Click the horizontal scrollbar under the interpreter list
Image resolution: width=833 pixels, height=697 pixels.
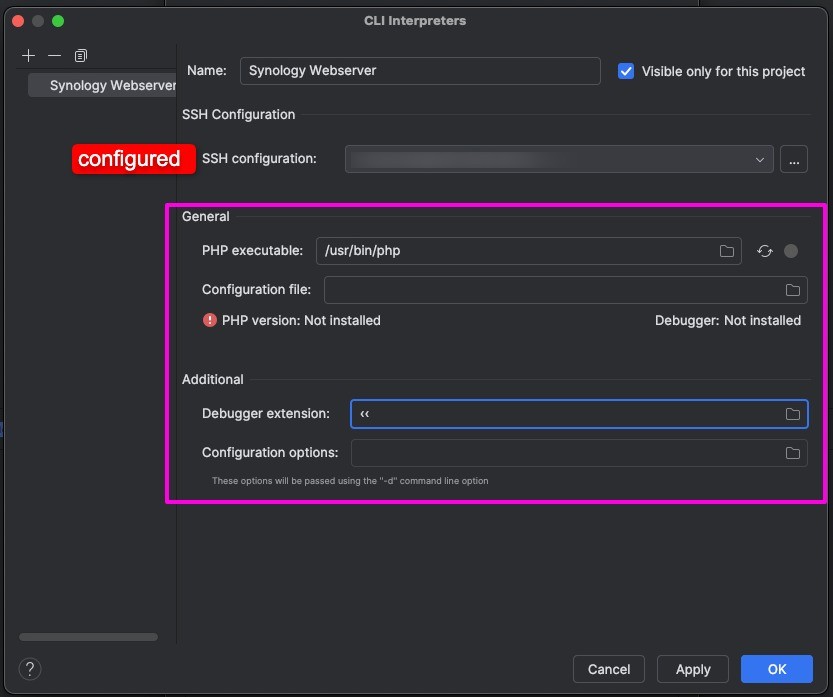point(88,637)
